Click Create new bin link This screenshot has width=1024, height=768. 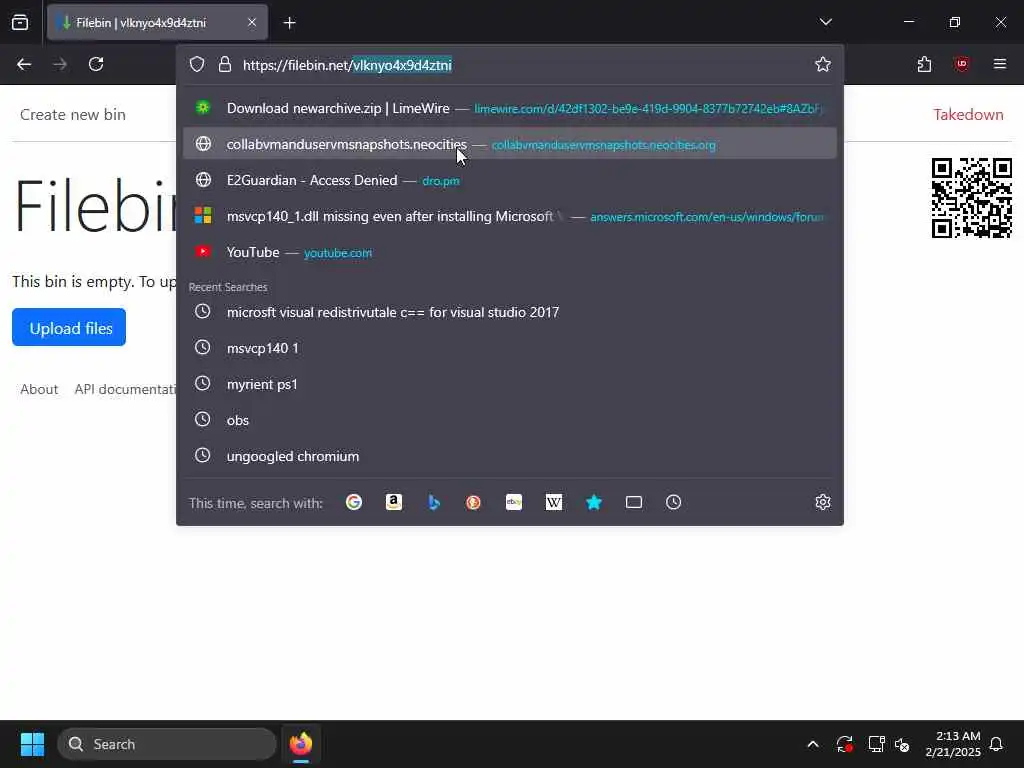point(72,114)
